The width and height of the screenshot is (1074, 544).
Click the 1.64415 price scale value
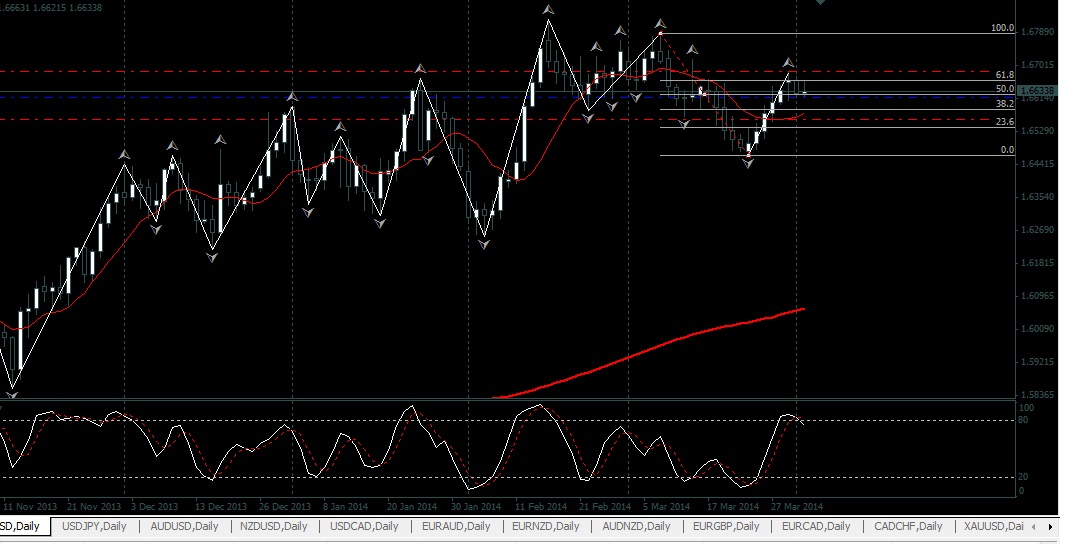click(x=1037, y=164)
